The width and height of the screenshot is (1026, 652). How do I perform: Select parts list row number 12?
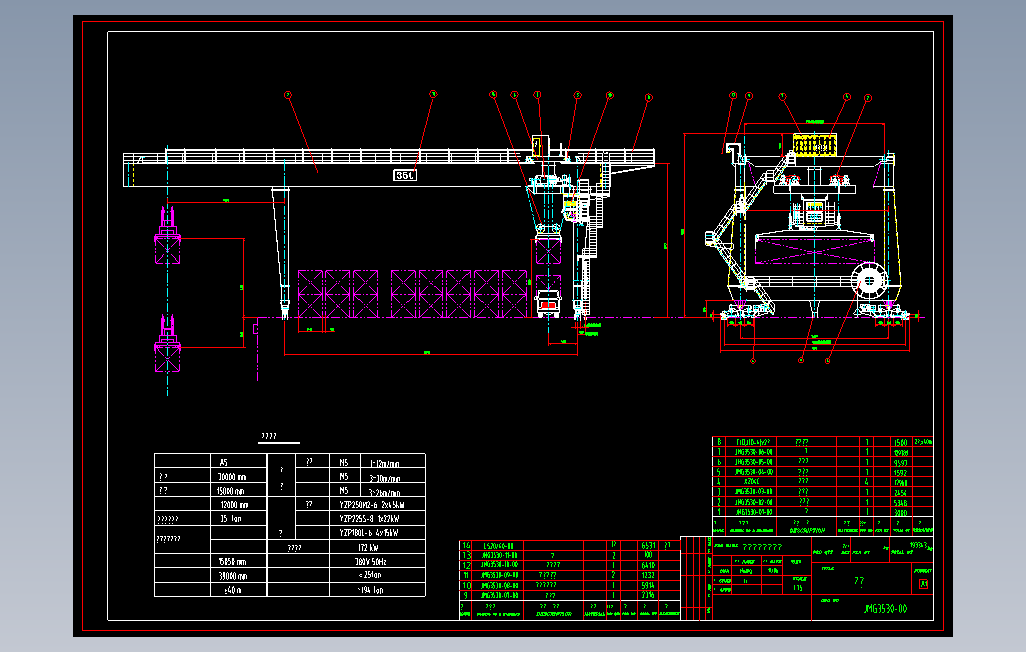pyautogui.click(x=466, y=565)
